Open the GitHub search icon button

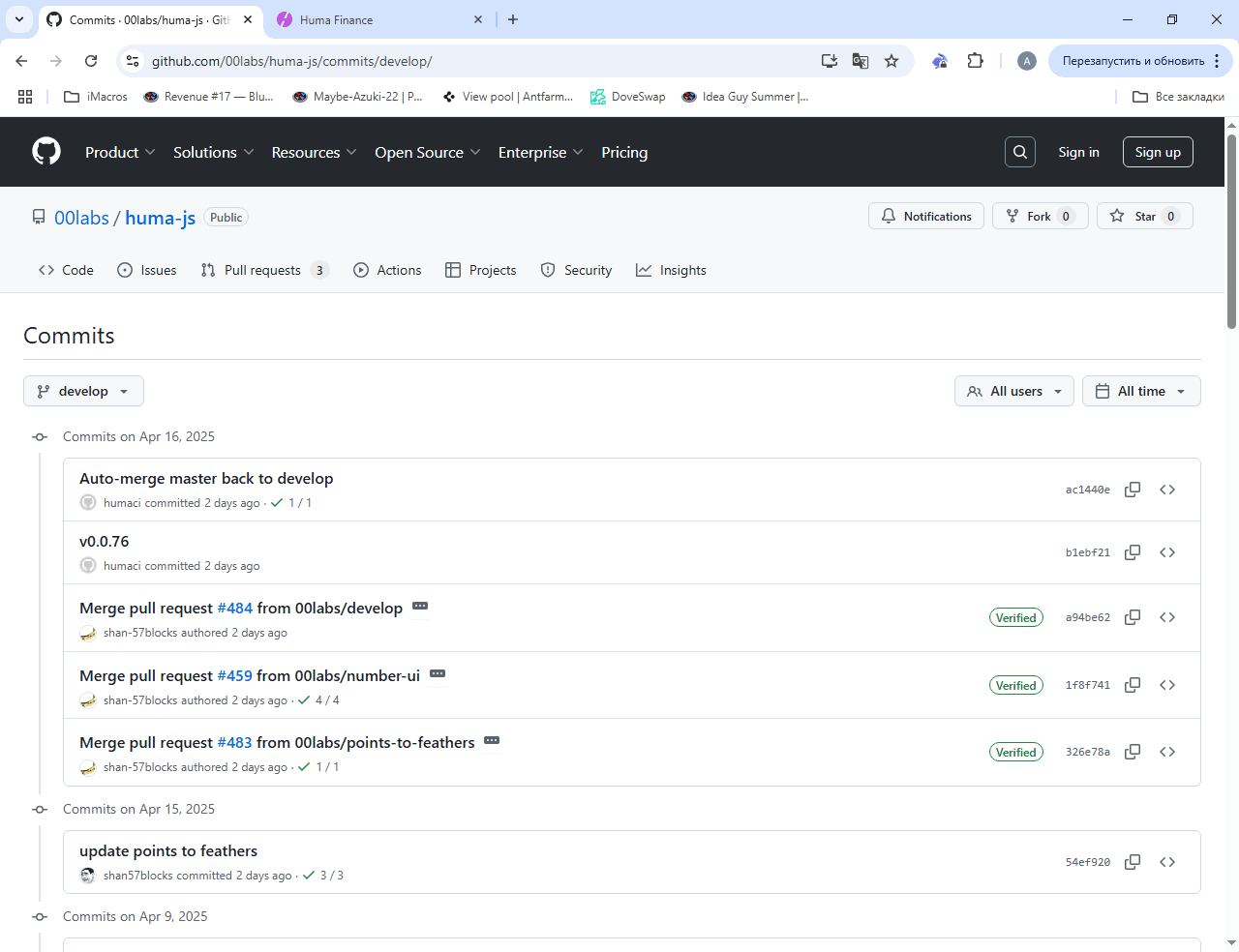pyautogui.click(x=1020, y=152)
